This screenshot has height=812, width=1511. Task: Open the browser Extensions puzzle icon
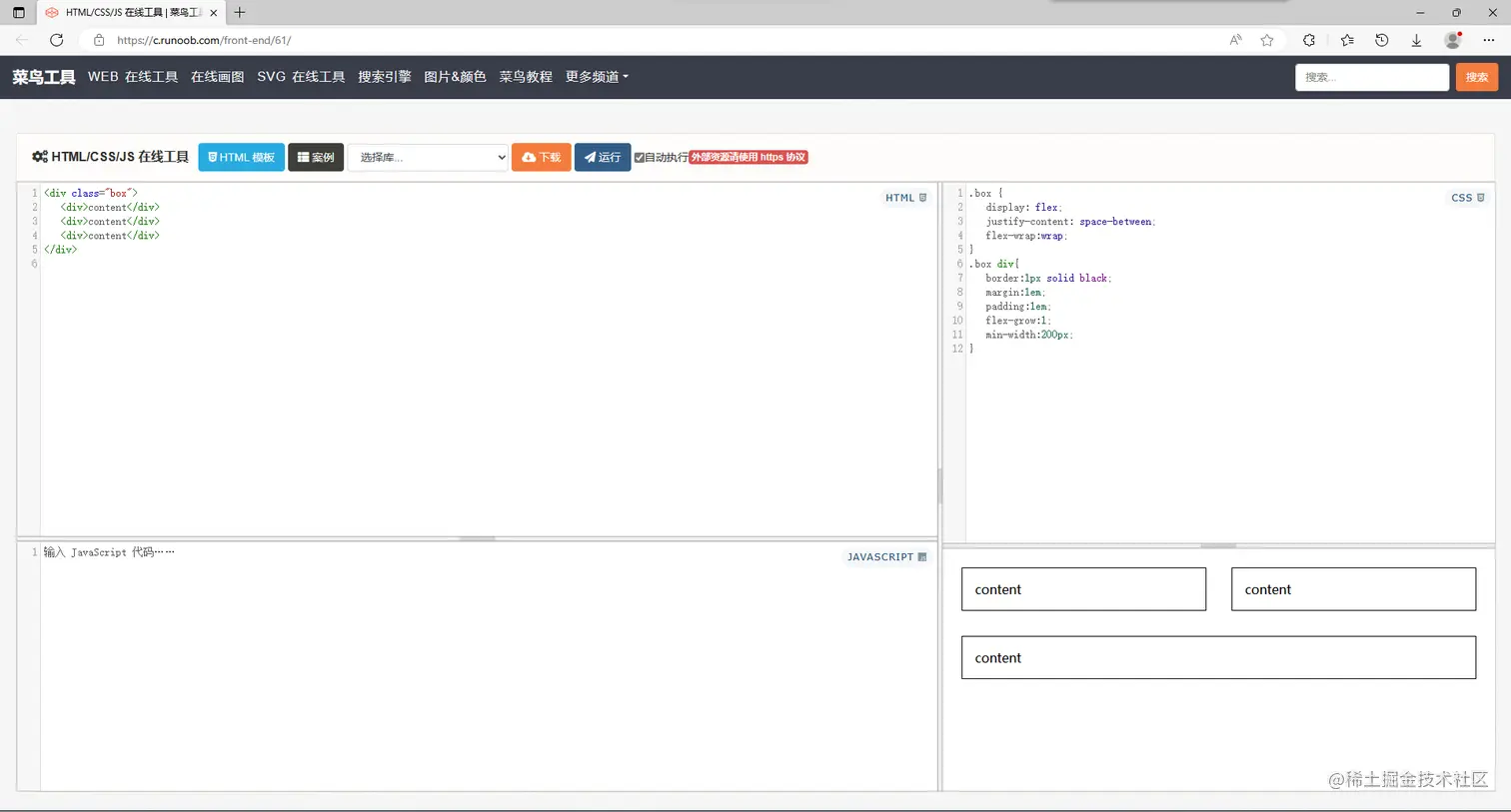point(1309,40)
